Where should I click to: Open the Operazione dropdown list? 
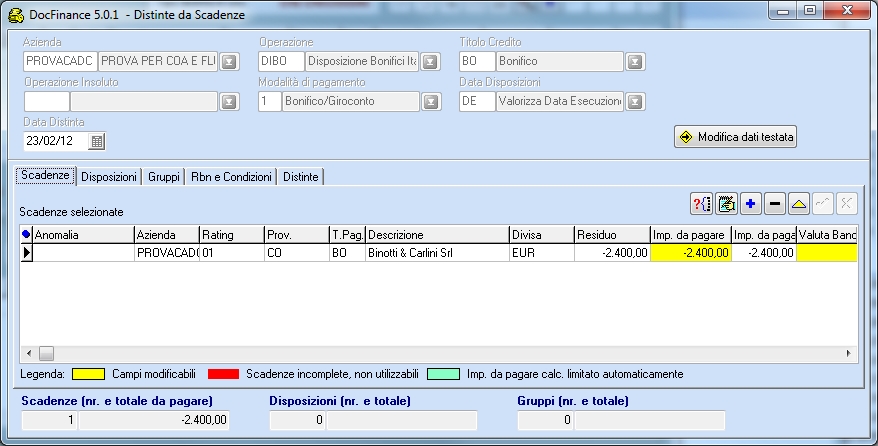430,62
